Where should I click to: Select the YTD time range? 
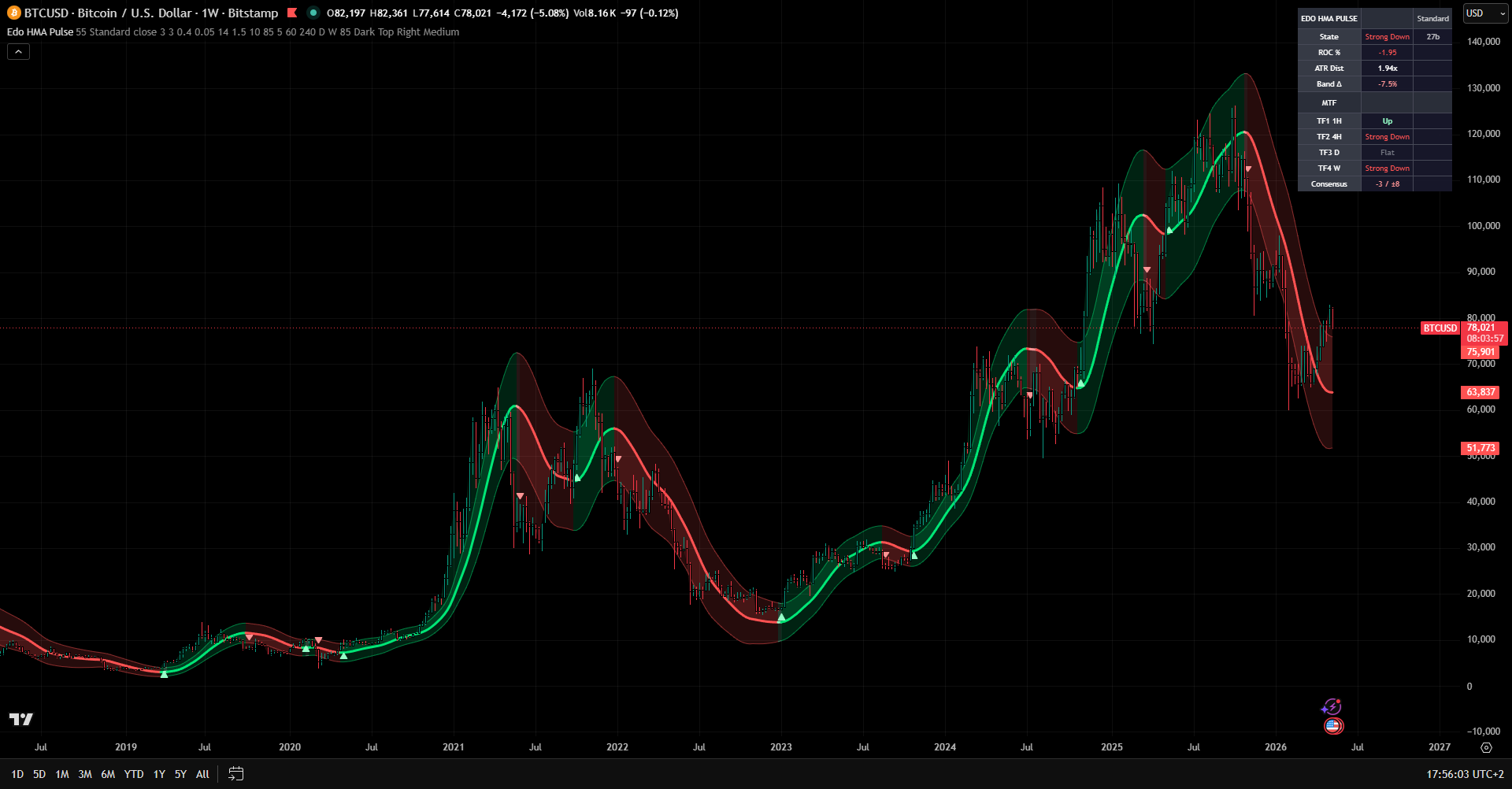click(x=134, y=774)
